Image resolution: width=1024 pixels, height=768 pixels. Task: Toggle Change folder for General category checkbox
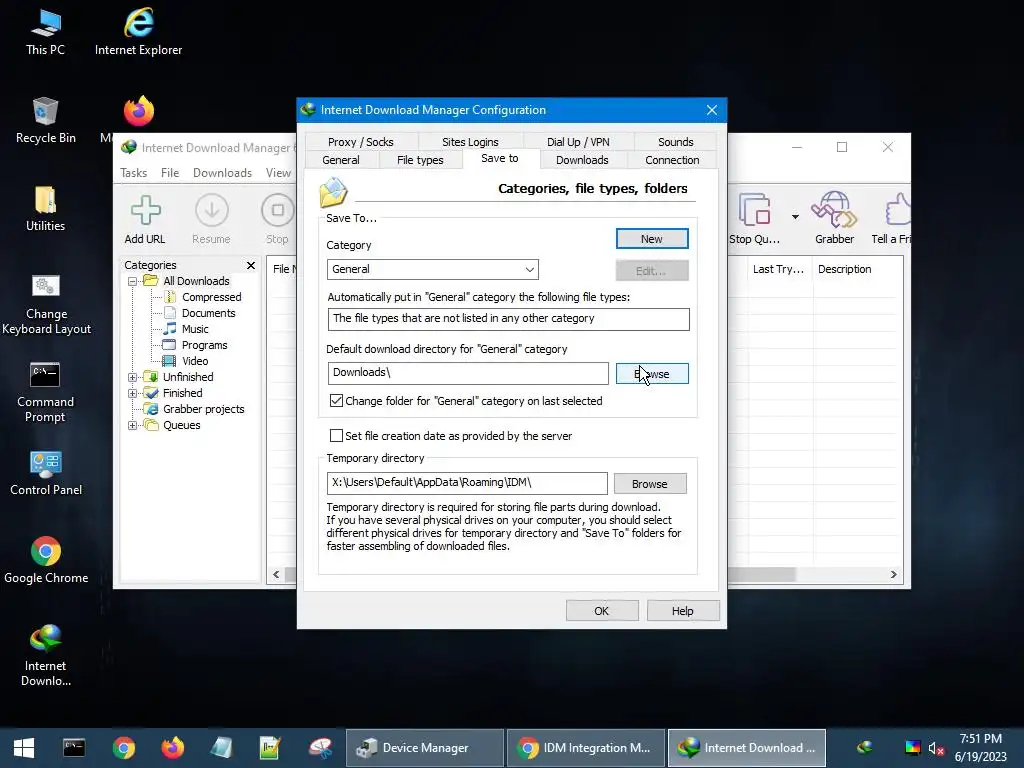336,400
